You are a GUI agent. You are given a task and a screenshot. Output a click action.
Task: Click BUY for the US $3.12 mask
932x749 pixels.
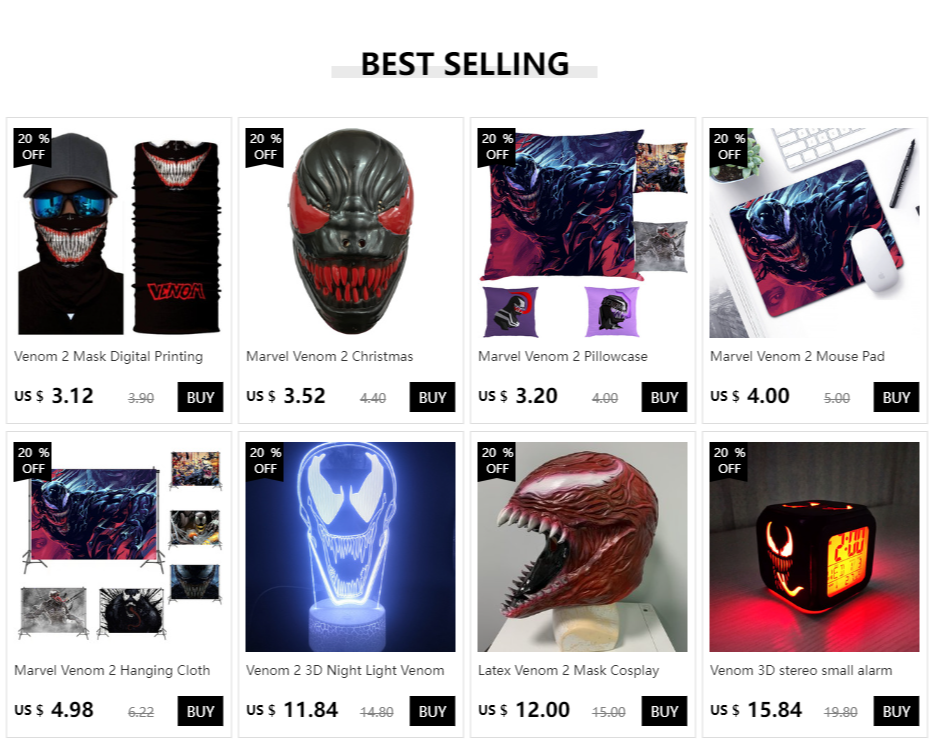click(x=200, y=397)
